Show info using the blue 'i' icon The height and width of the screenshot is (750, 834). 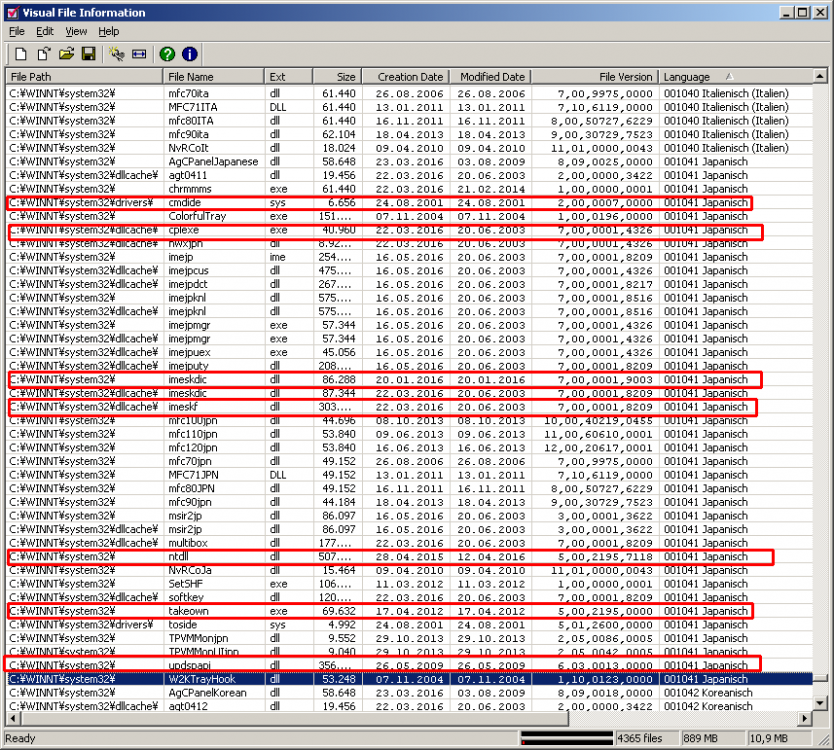coord(189,54)
